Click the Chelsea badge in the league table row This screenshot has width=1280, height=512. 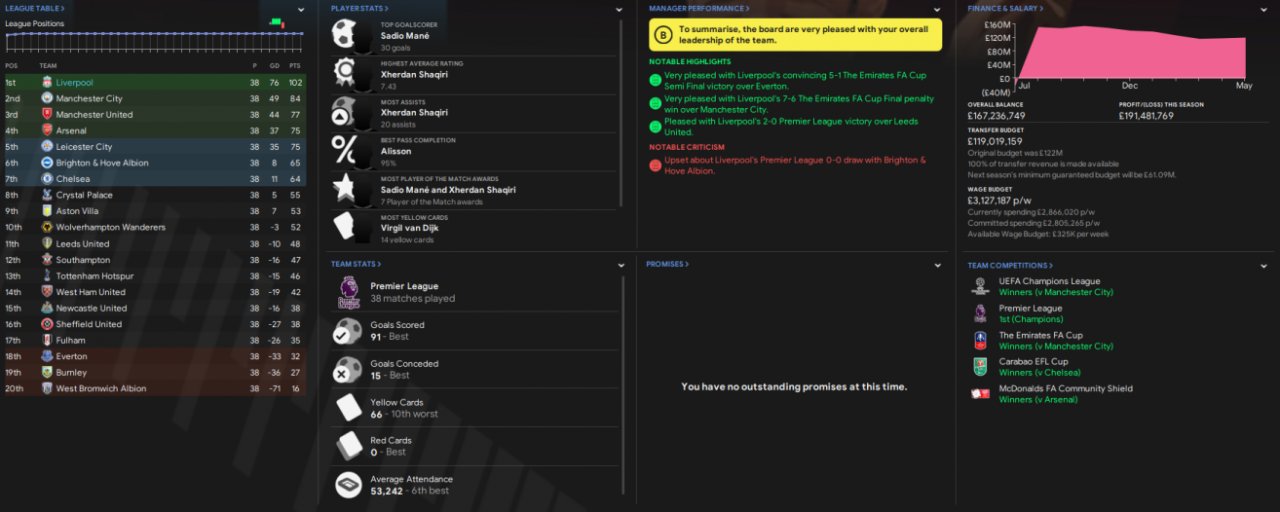[46, 179]
